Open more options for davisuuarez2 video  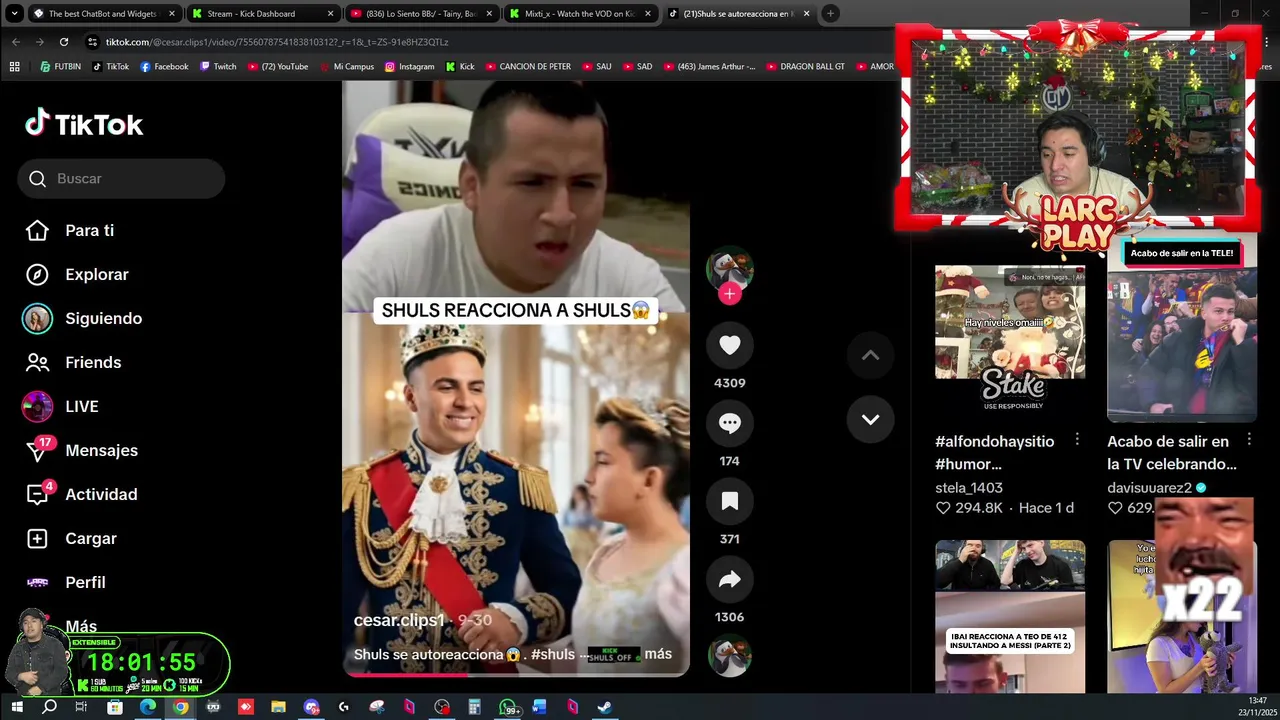point(1249,440)
